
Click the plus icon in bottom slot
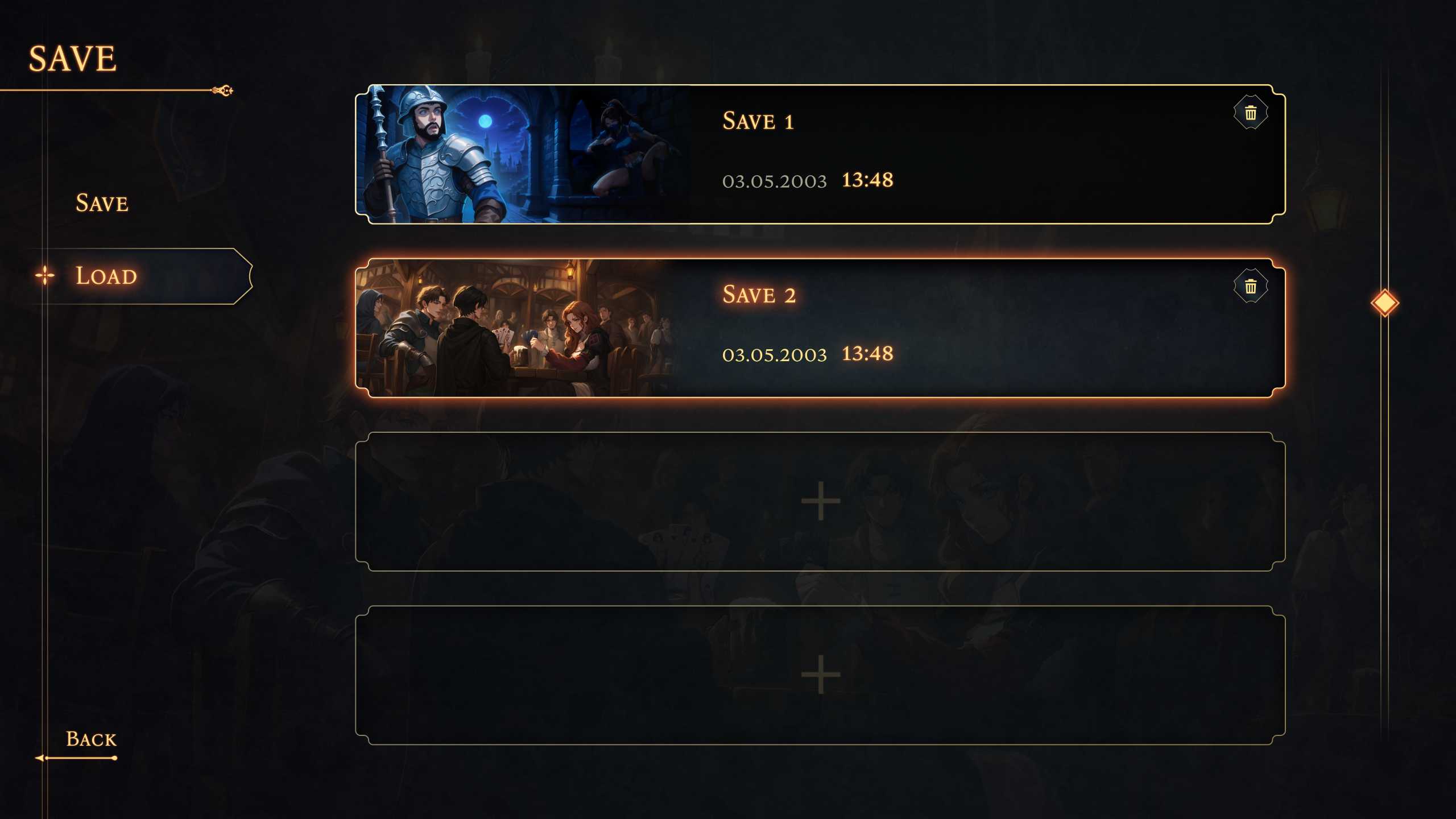tap(820, 675)
